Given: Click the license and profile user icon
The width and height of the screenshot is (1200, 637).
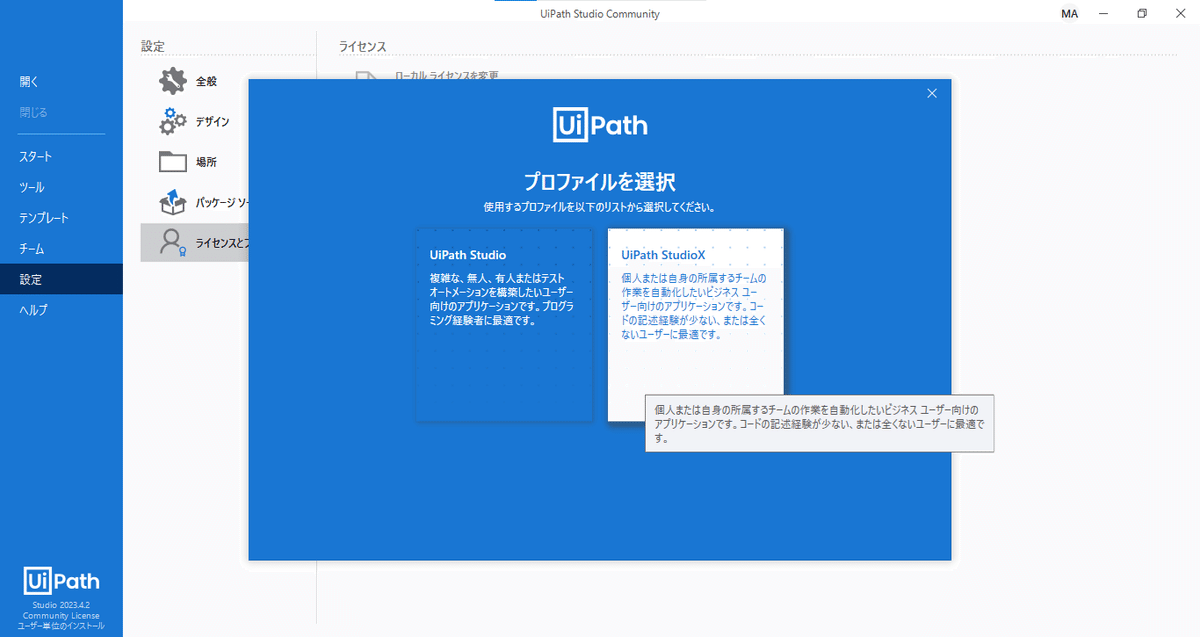Looking at the screenshot, I should [173, 242].
